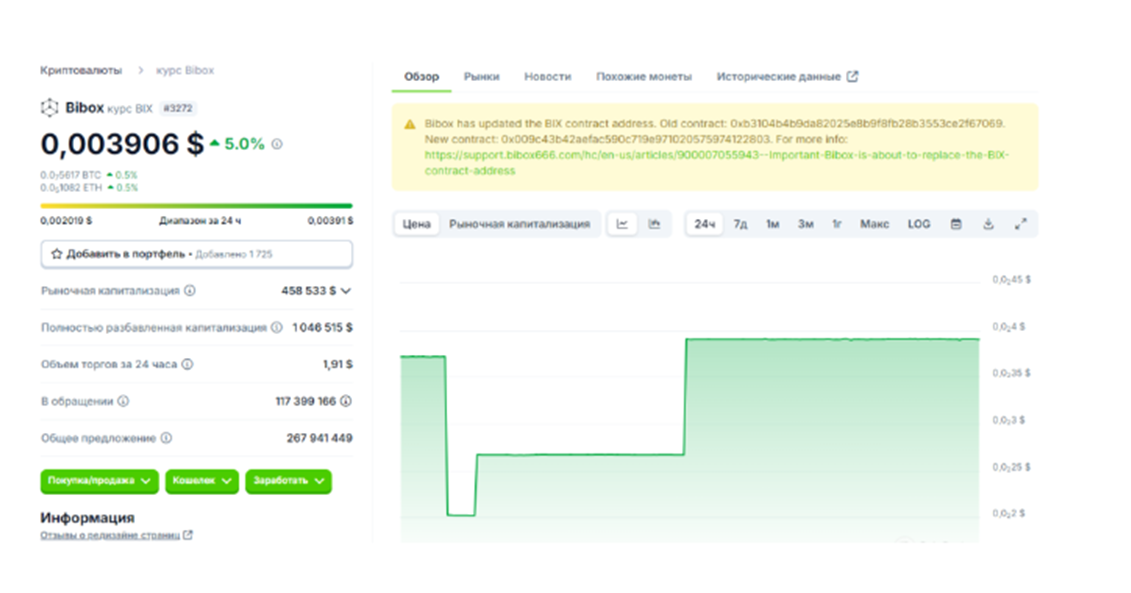Click the Bibox coin logo icon
Image resolution: width=1131 pixels, height=593 pixels.
tap(49, 108)
